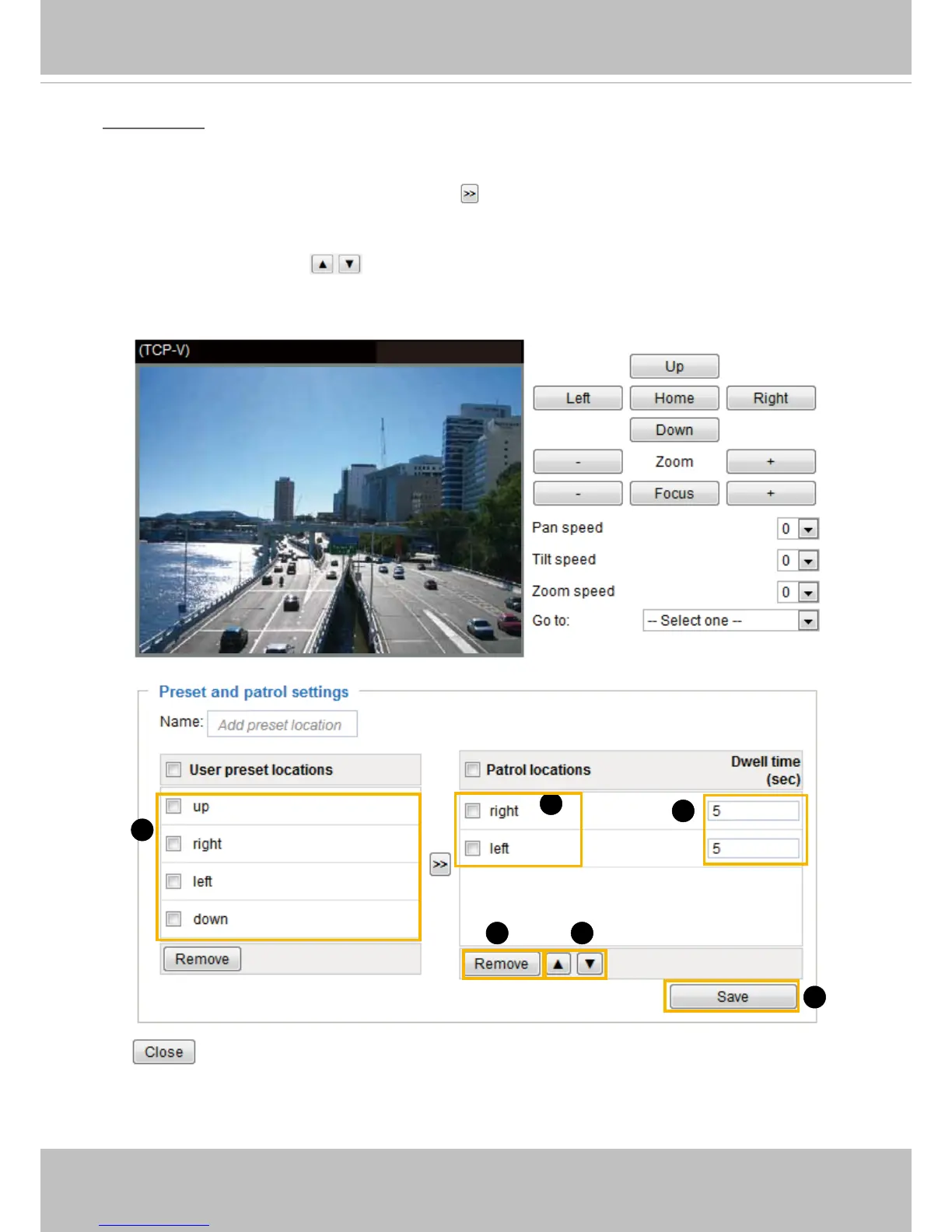Save the patrol settings
The image size is (952, 1232).
[x=733, y=997]
